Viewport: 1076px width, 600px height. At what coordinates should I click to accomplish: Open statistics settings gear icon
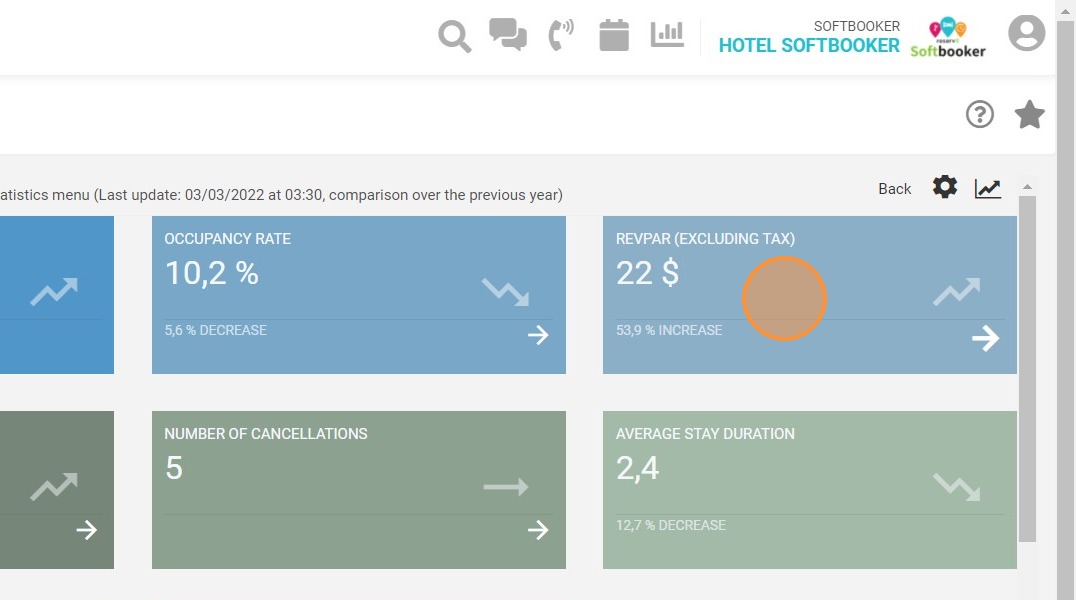point(945,187)
